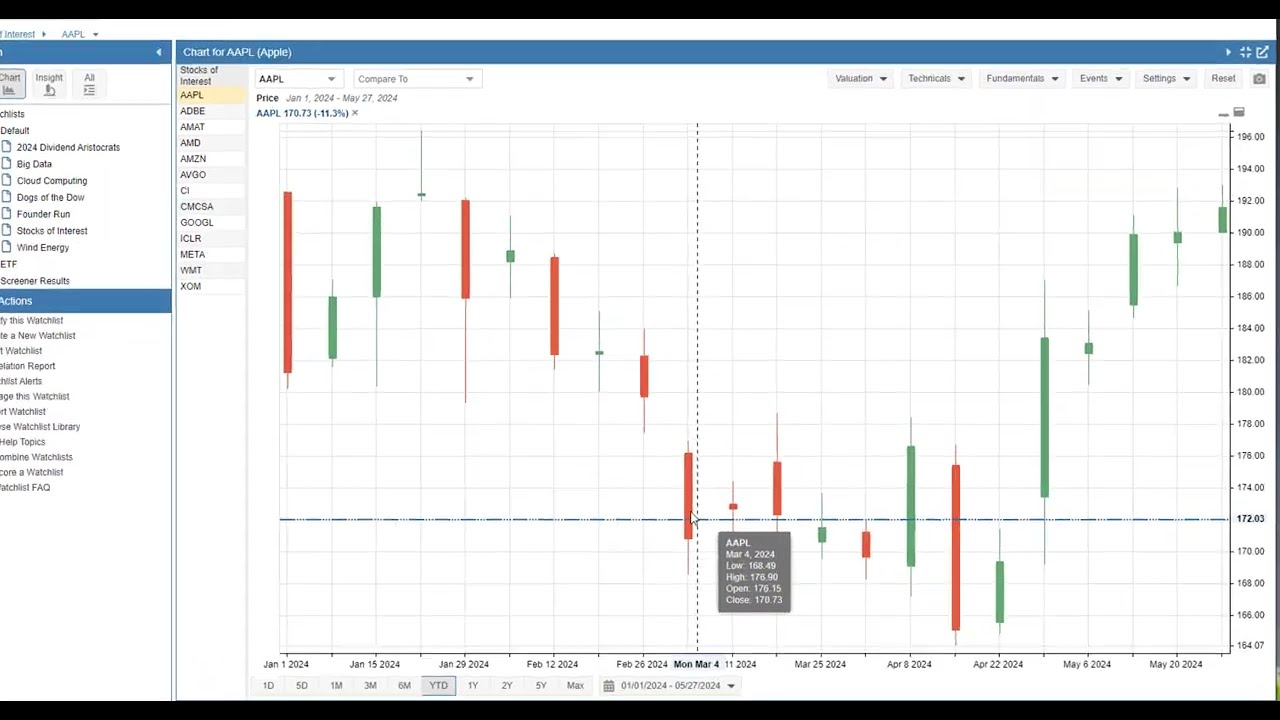Viewport: 1280px width, 720px height.
Task: Set chart range to 1D
Action: point(268,686)
